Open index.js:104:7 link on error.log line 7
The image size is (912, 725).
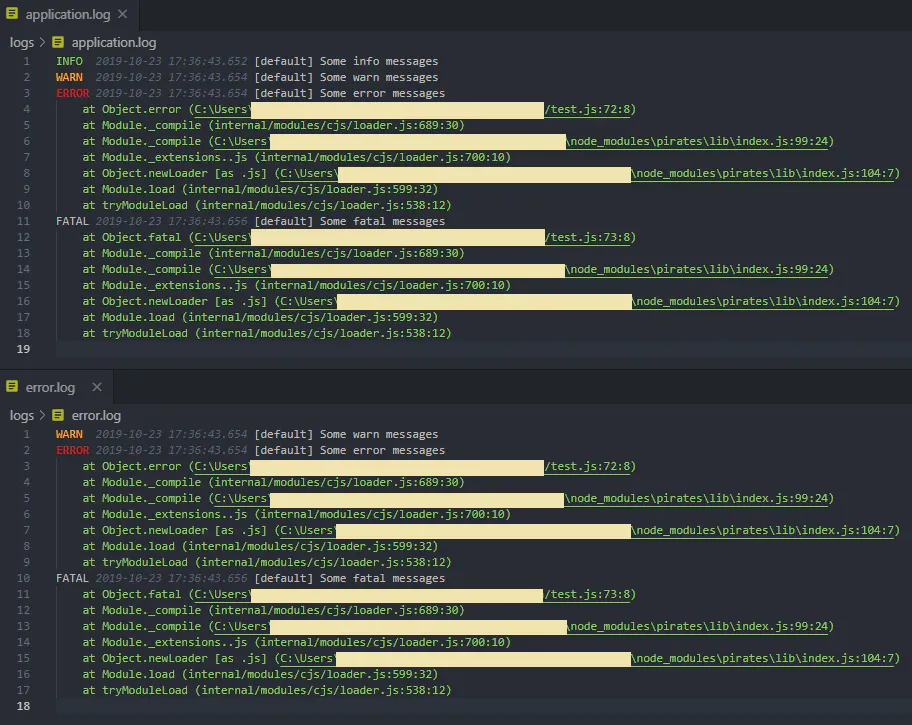coord(763,531)
